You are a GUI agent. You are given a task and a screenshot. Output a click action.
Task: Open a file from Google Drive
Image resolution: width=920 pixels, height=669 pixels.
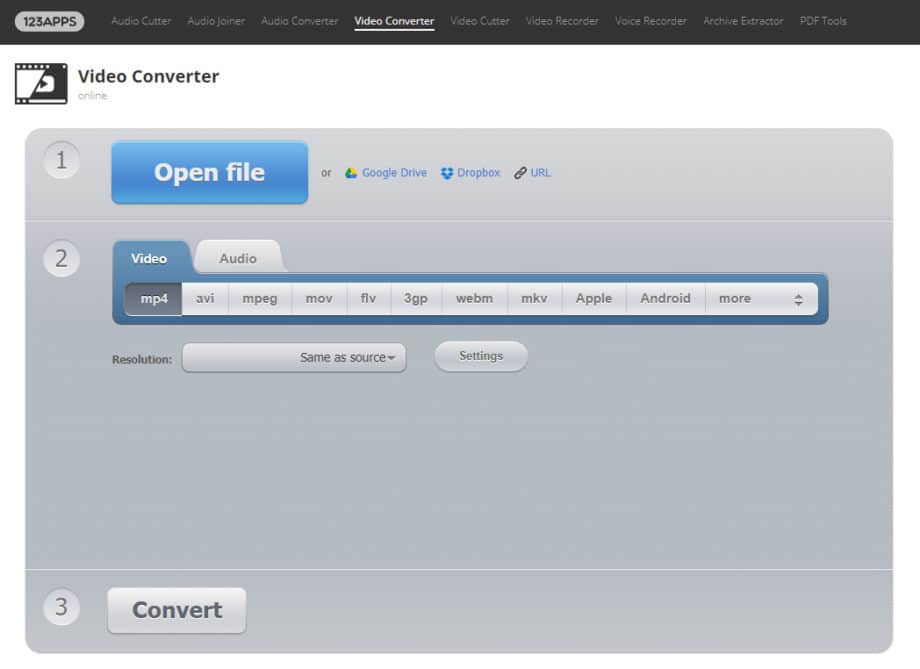tap(386, 172)
